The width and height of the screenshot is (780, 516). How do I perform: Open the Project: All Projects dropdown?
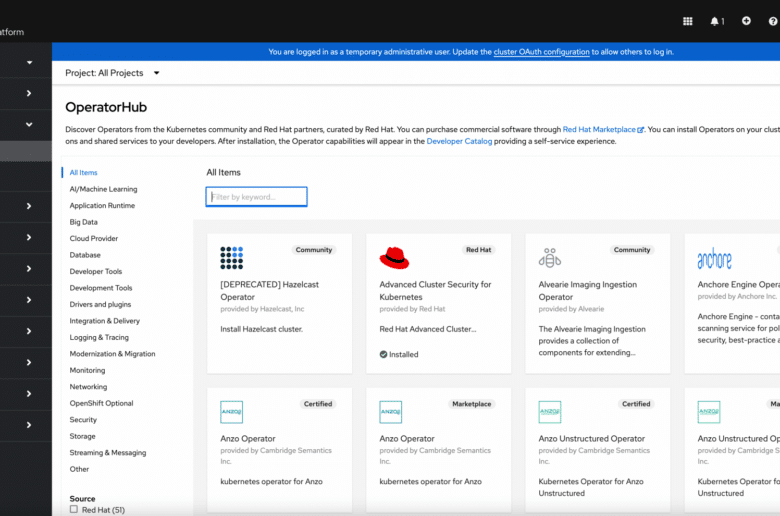(112, 73)
